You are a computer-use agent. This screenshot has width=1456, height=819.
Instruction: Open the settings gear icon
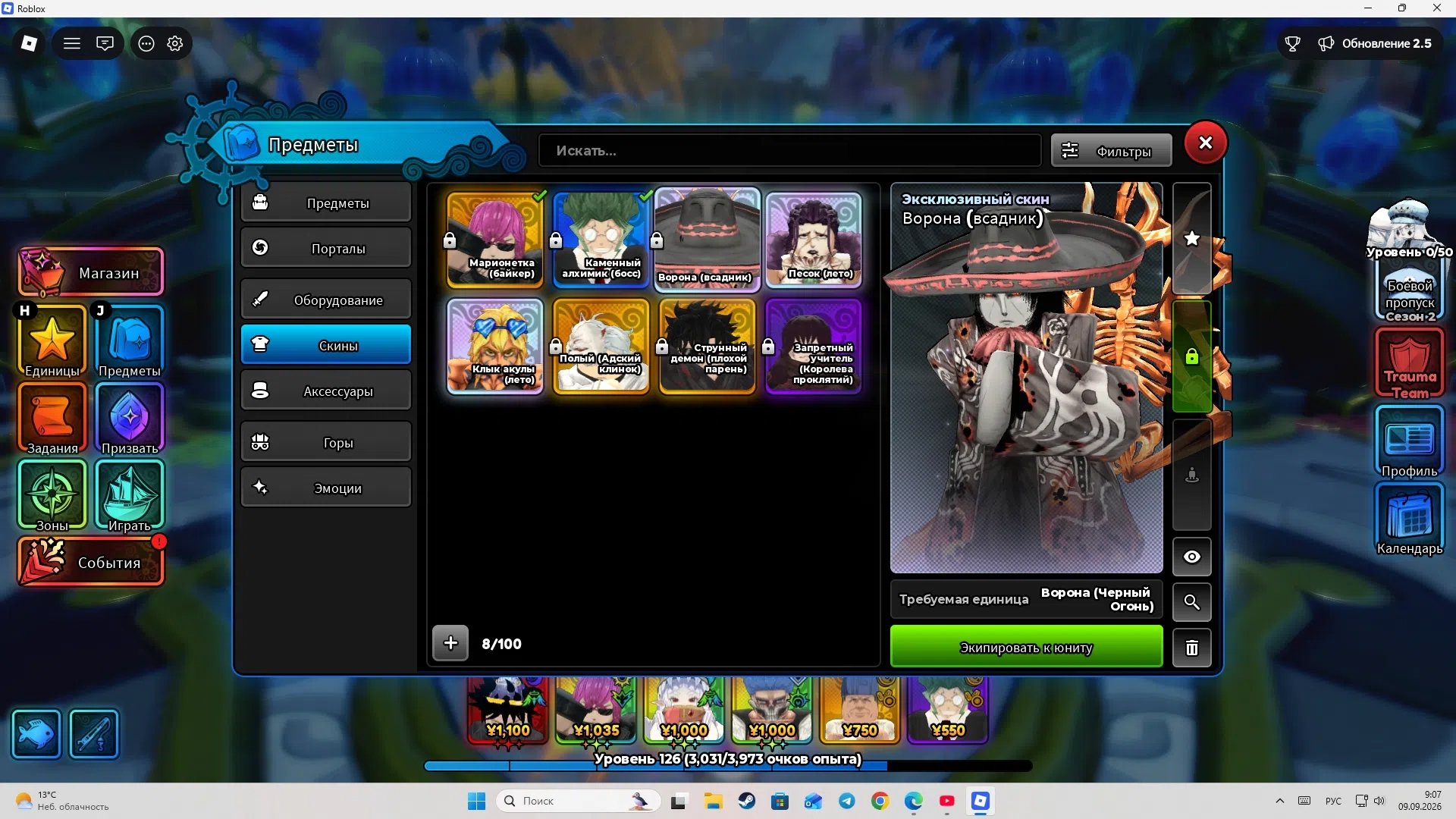[175, 43]
